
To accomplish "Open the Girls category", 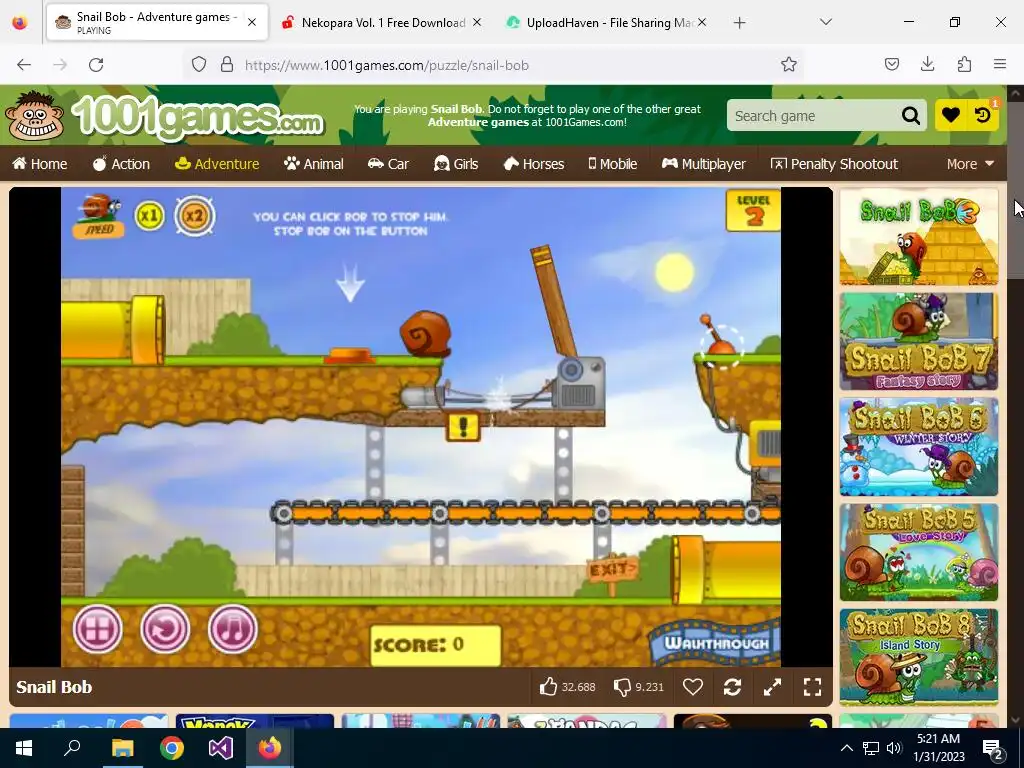I will [x=456, y=164].
